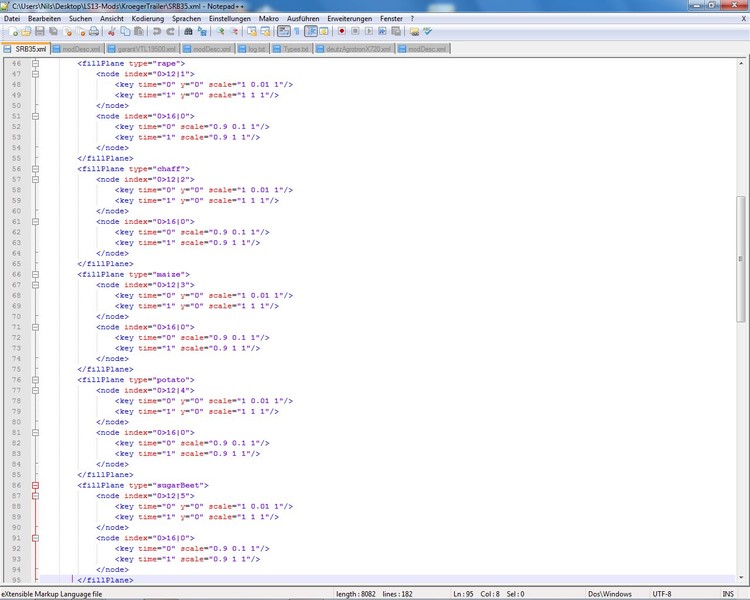
Task: Click the Save All icon
Action: pos(53,32)
